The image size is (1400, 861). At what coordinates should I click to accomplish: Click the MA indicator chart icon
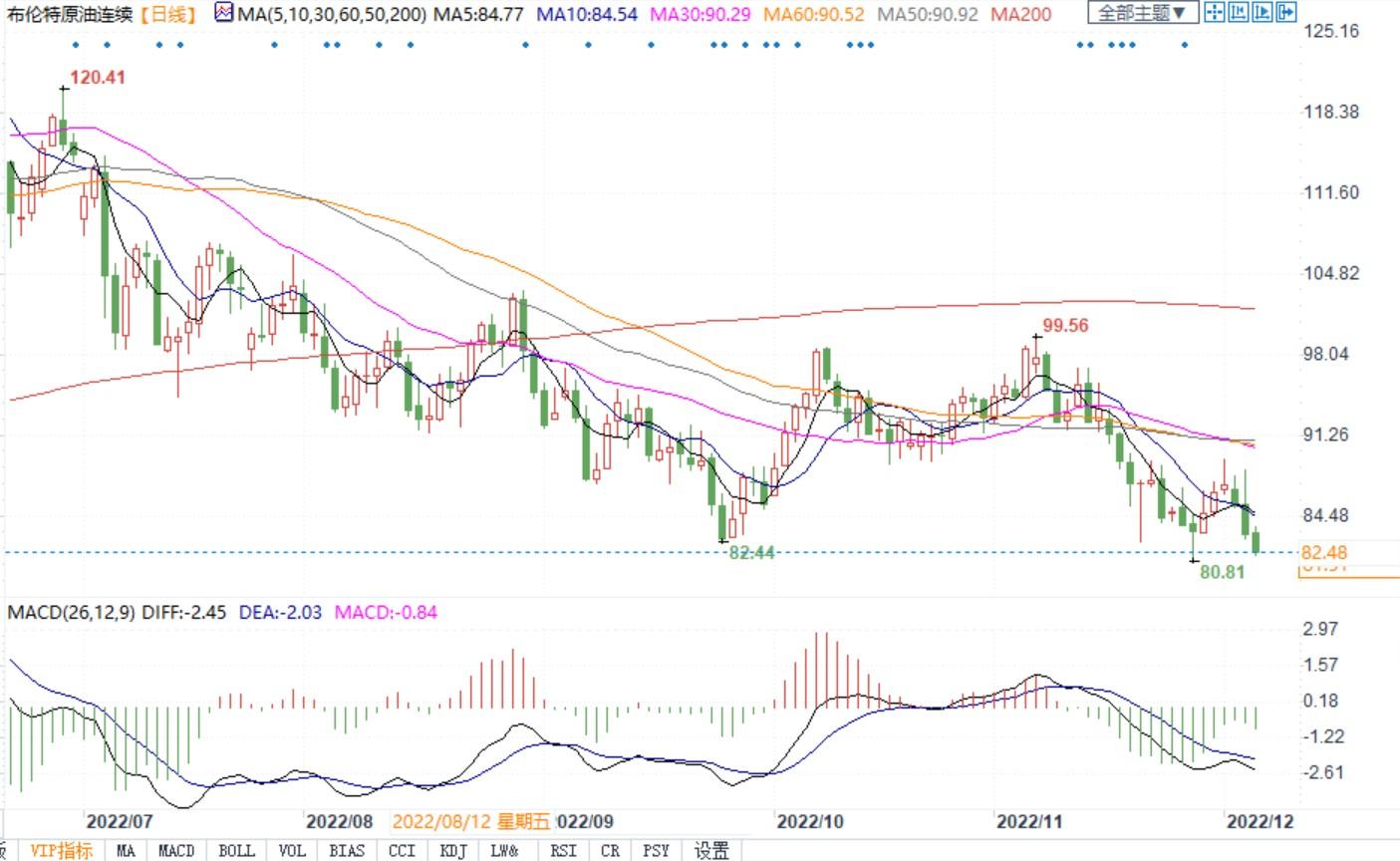point(224,14)
